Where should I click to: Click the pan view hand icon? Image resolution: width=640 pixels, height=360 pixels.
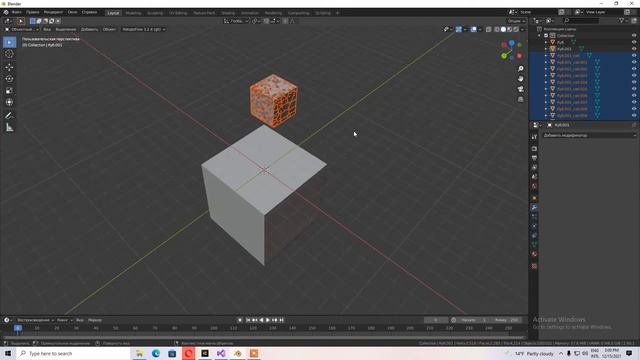click(x=520, y=79)
